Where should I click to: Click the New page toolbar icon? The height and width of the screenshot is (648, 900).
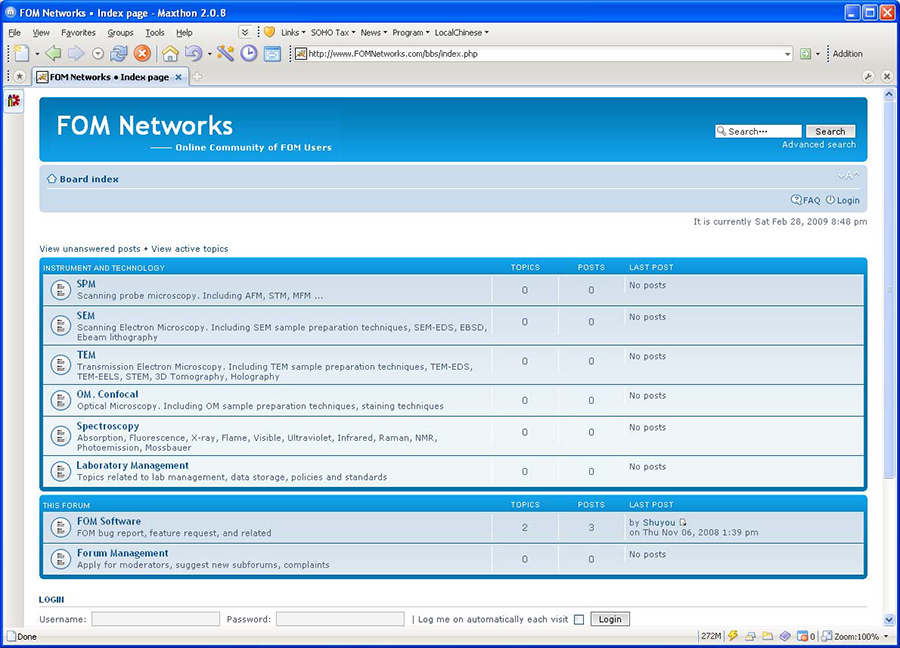22,53
